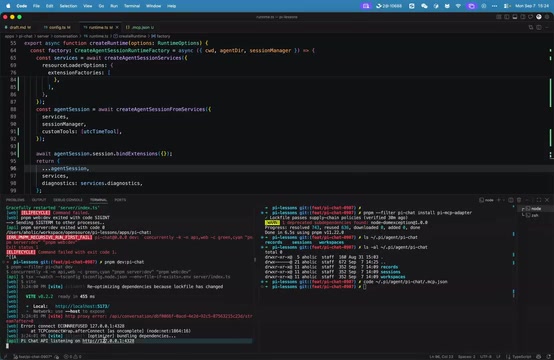Switch to the Problems panel tab
Screen dimensions: 554x360
tap(15, 200)
